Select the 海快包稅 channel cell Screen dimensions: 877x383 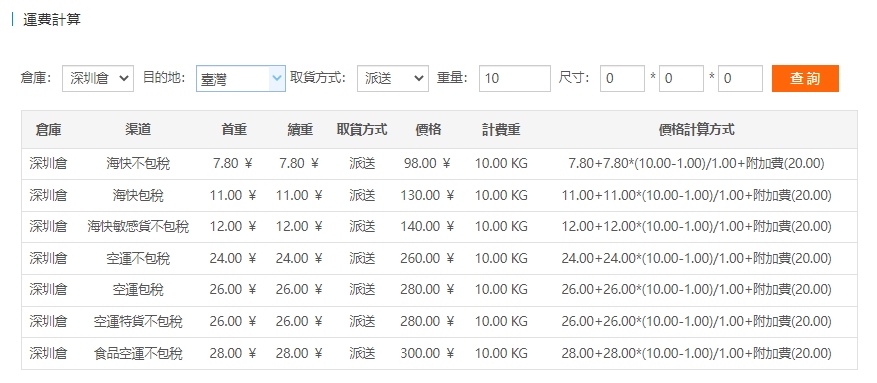138,196
